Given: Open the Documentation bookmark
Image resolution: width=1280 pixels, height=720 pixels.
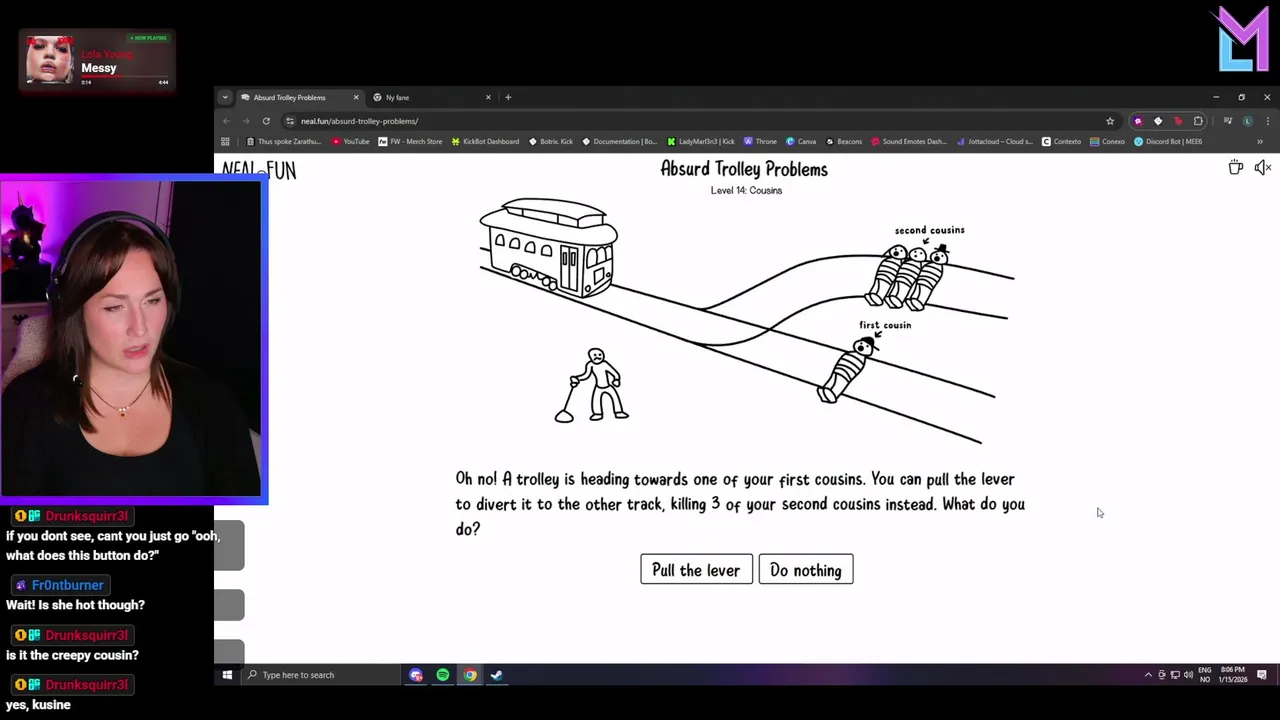Looking at the screenshot, I should click(x=620, y=141).
